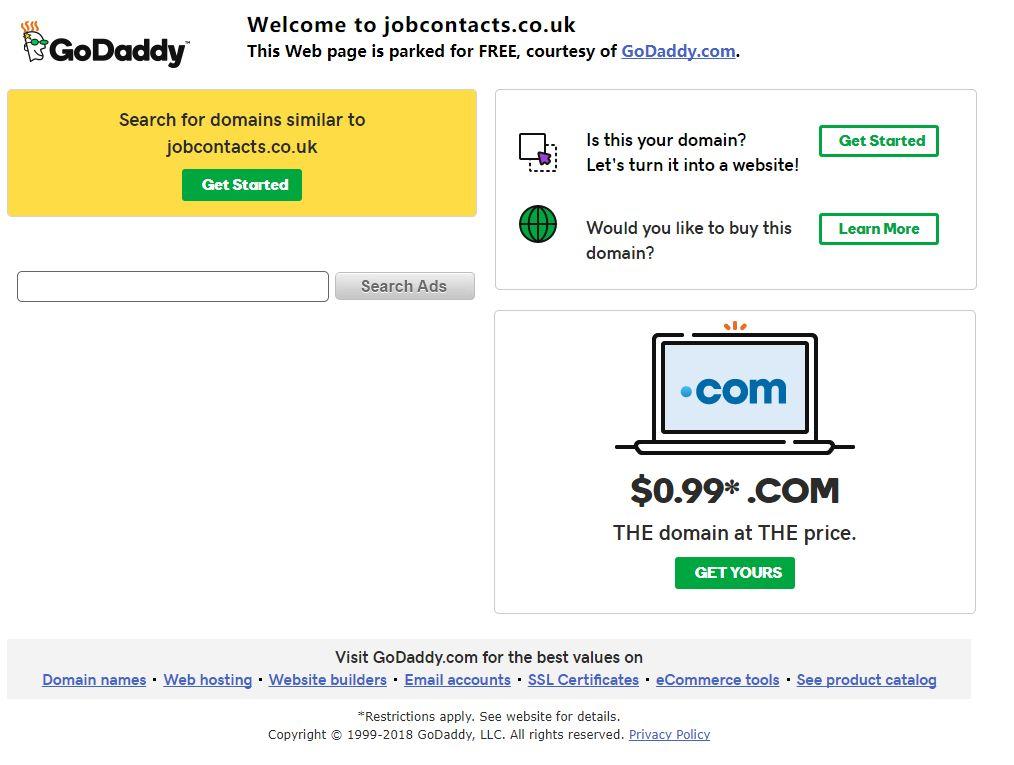
Task: Focus the search ads text field
Action: click(173, 286)
